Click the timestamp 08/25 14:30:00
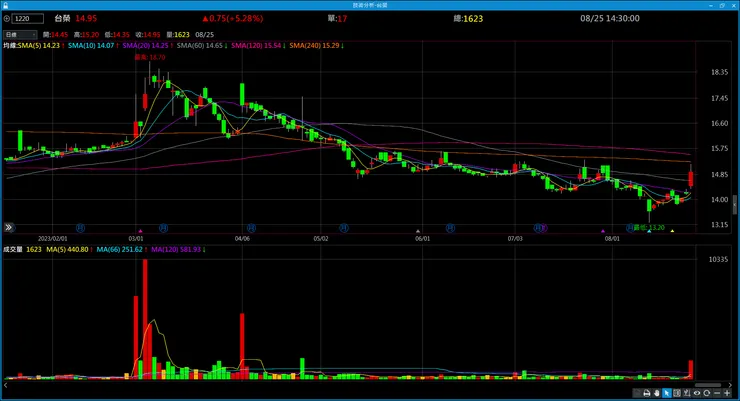Screen dimensions: 740x401 [x=610, y=18]
